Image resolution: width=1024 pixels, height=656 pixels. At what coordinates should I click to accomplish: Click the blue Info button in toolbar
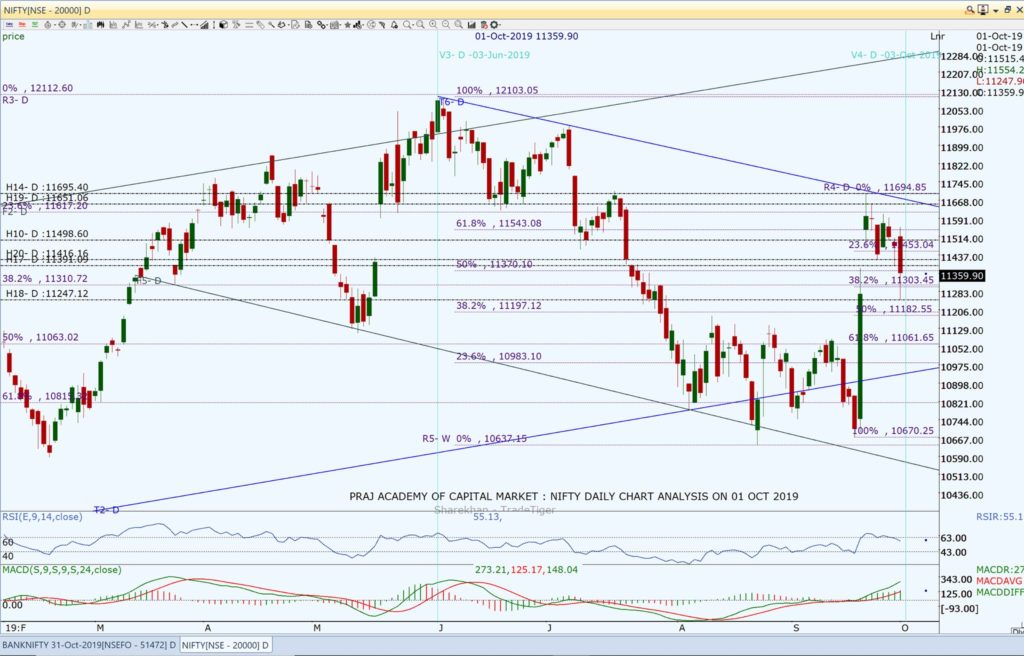tap(9, 25)
